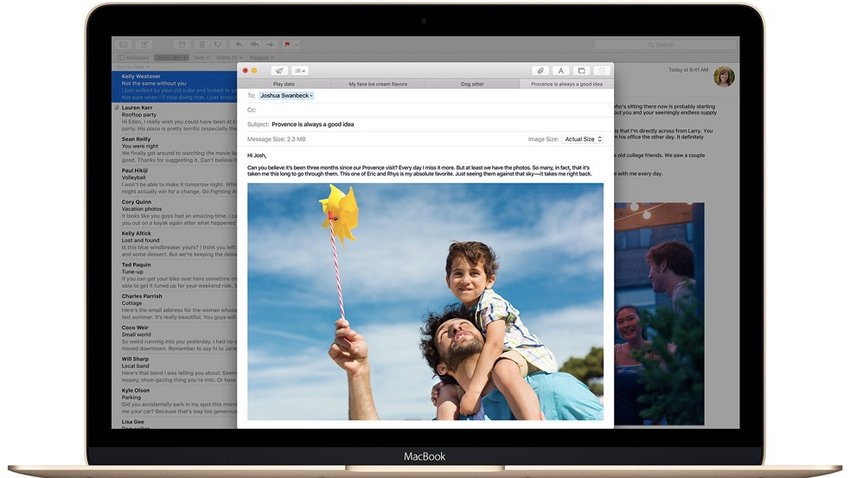Select the Inbox favorites bar item

click(x=171, y=57)
